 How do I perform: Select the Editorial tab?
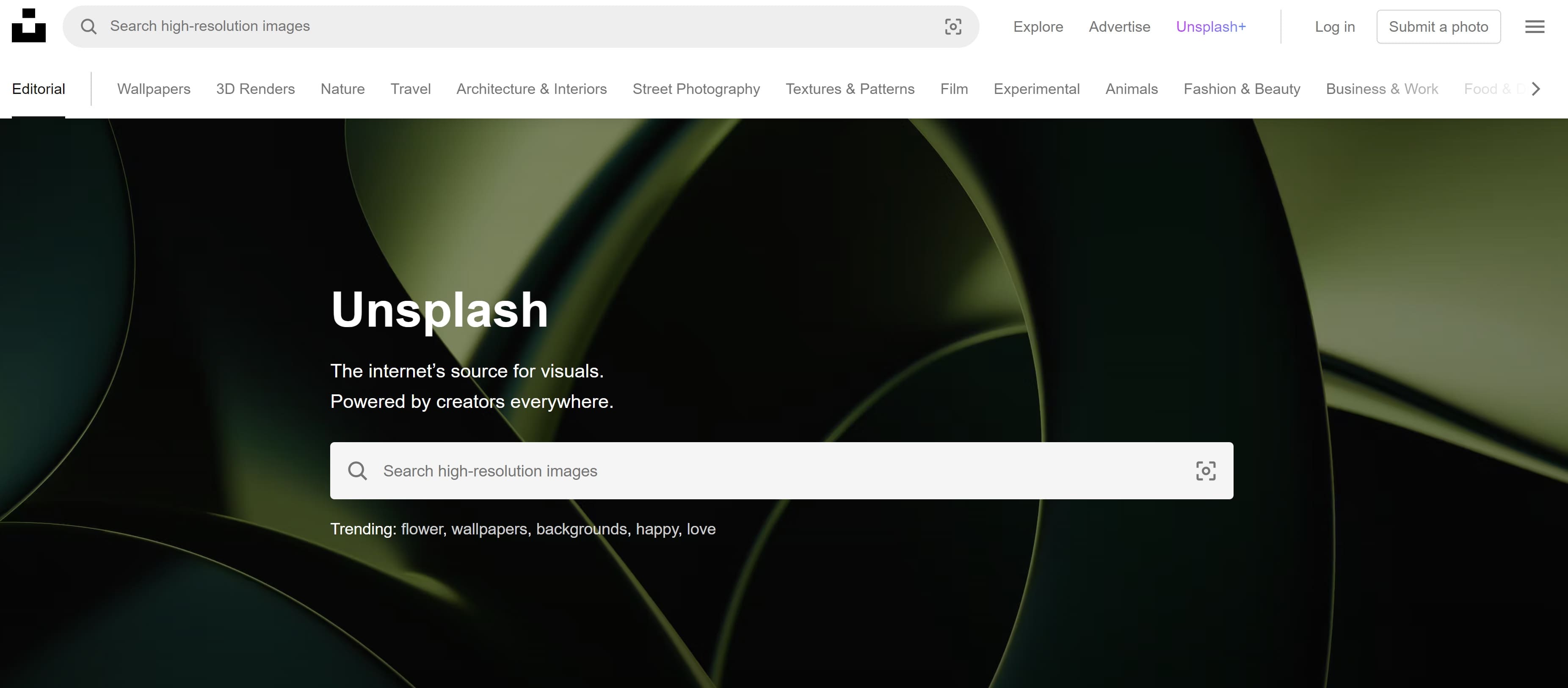pos(39,89)
